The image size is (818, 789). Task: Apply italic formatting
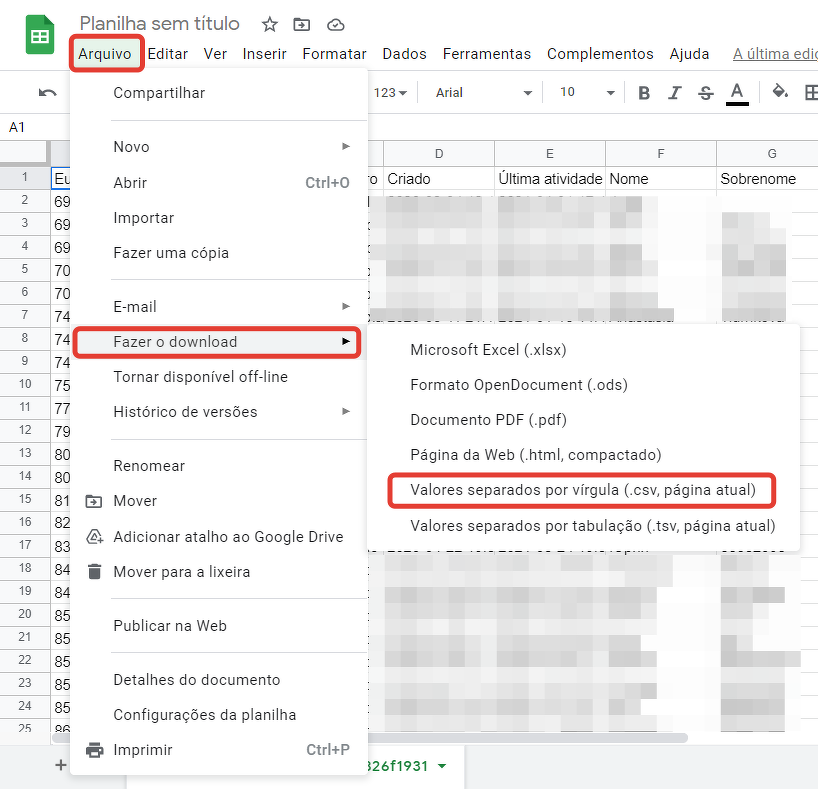pos(675,93)
